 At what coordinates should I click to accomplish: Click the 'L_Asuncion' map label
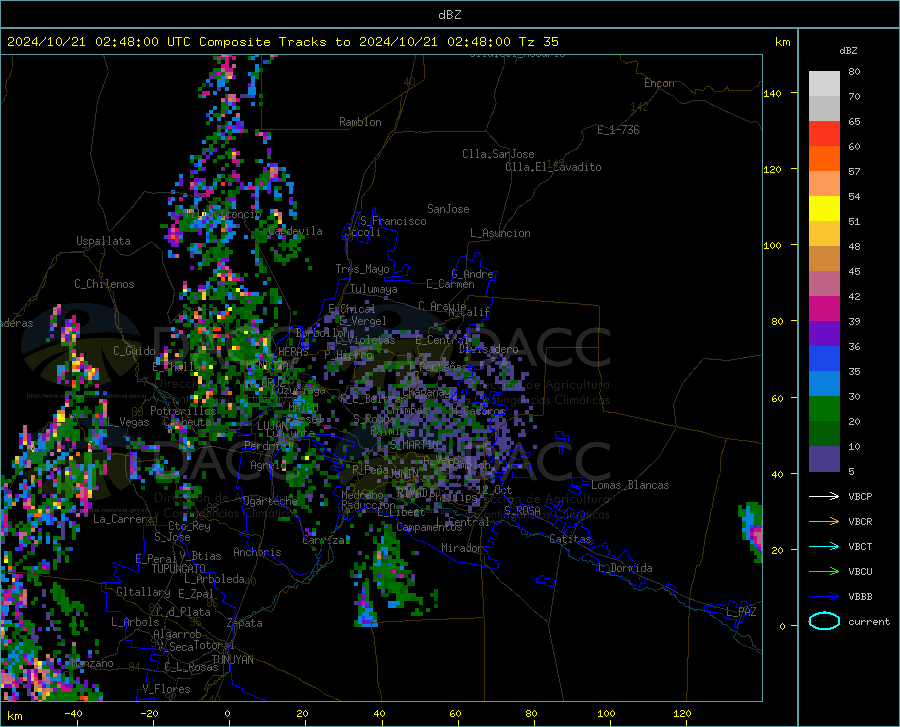pos(500,233)
